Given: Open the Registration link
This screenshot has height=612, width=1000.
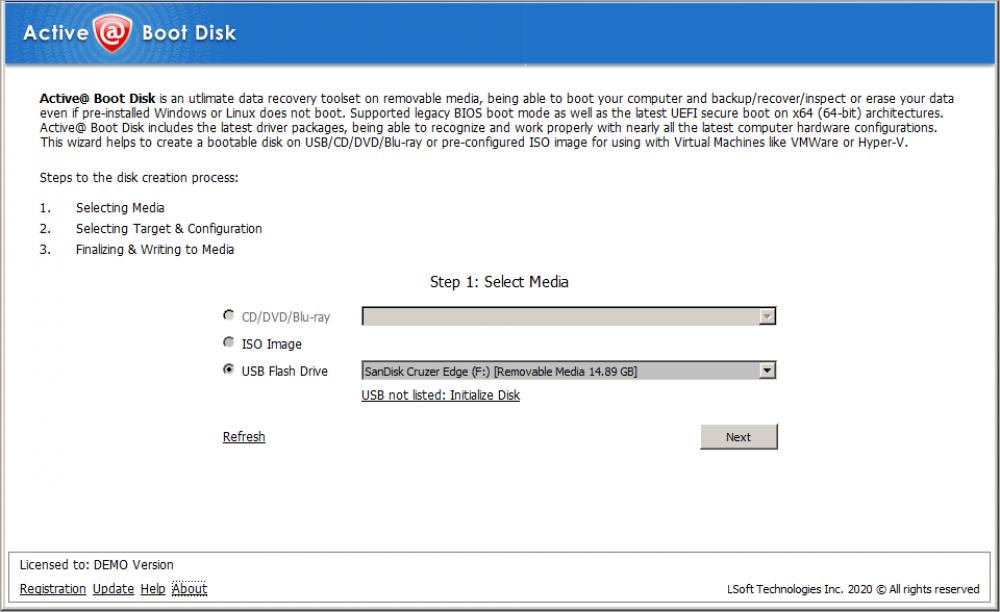Looking at the screenshot, I should click(53, 589).
